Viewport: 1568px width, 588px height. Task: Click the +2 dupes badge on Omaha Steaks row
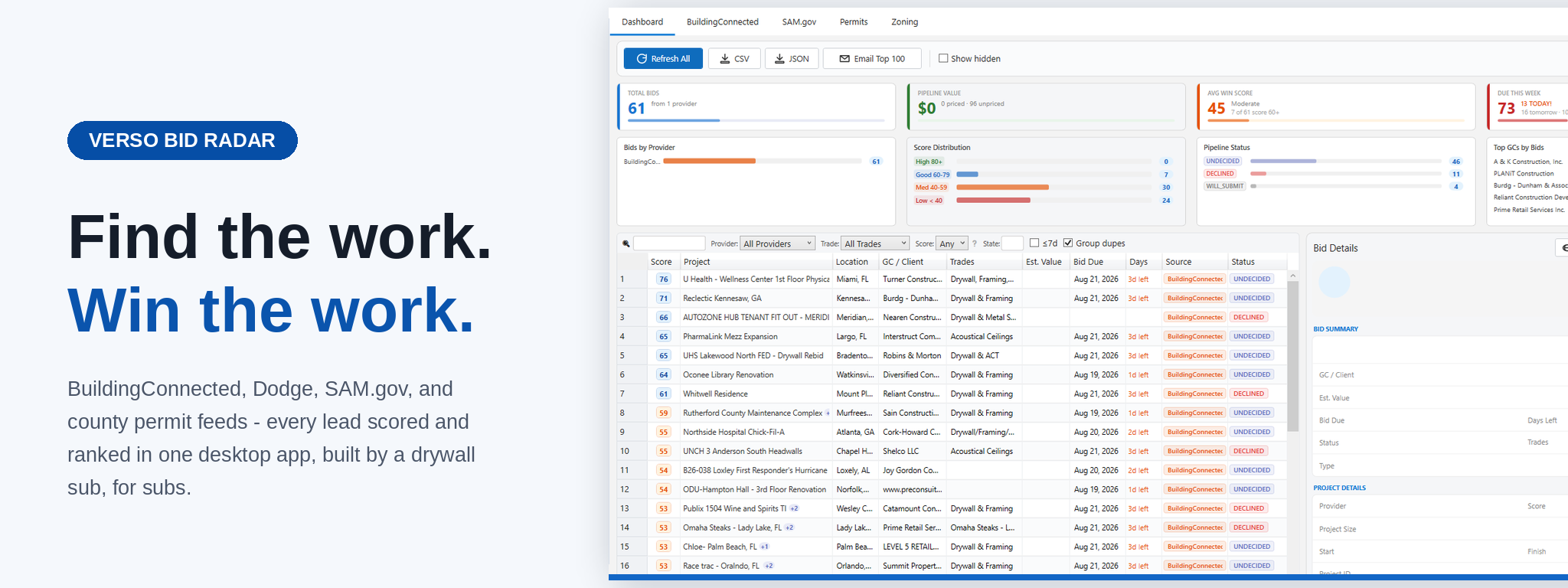[789, 528]
